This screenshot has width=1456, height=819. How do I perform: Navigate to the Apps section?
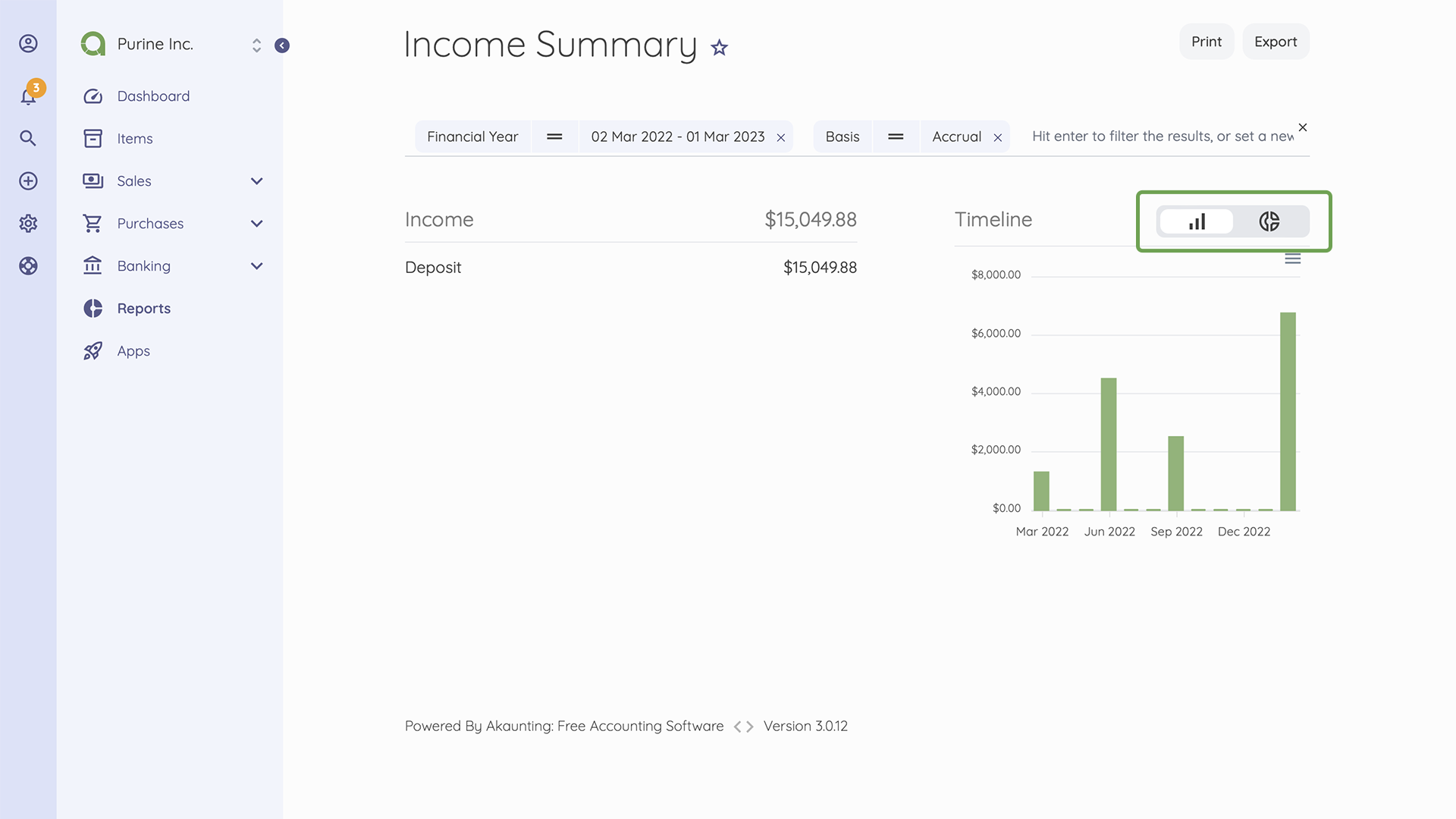click(x=133, y=350)
